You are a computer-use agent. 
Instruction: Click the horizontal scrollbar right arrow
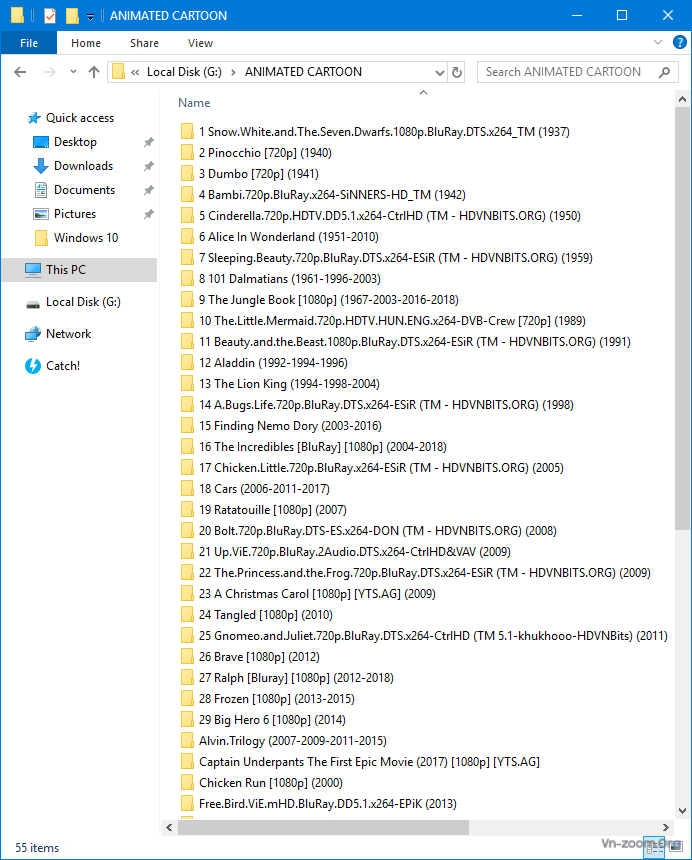[666, 828]
